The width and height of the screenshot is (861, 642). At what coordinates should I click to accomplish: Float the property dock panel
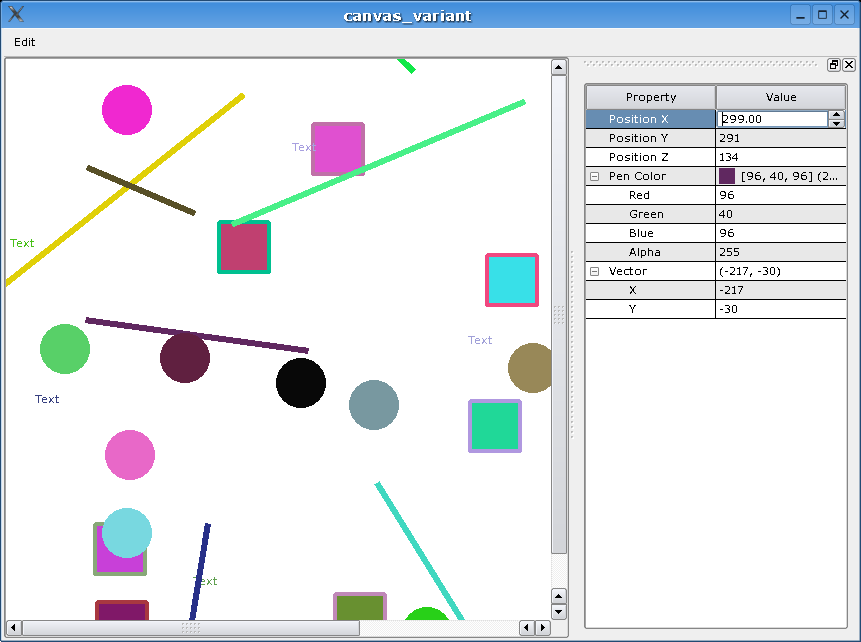click(x=834, y=65)
